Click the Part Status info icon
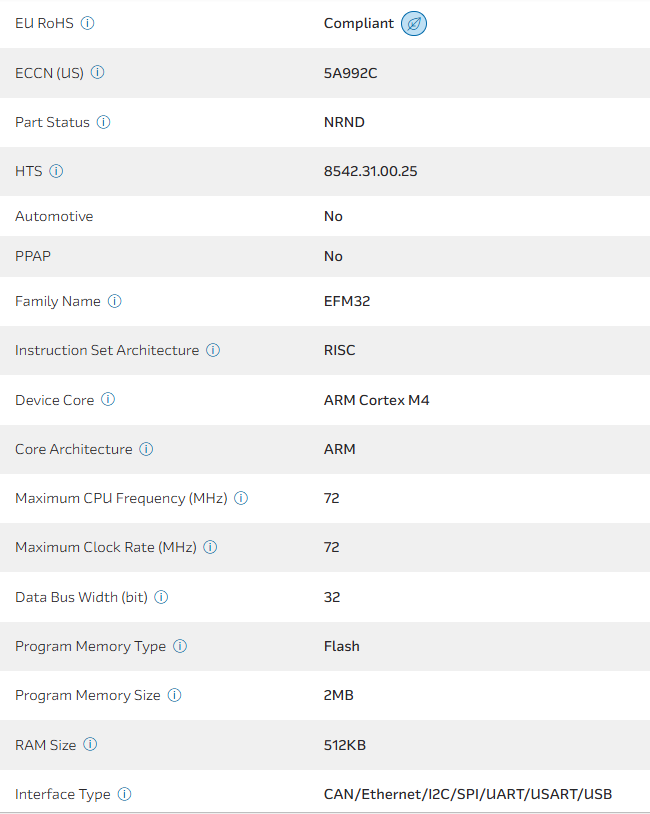The width and height of the screenshot is (650, 814). pyautogui.click(x=103, y=122)
